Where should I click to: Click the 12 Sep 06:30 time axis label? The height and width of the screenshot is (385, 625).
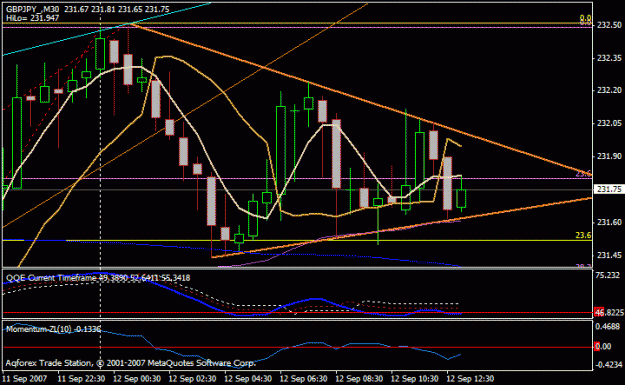click(x=303, y=379)
